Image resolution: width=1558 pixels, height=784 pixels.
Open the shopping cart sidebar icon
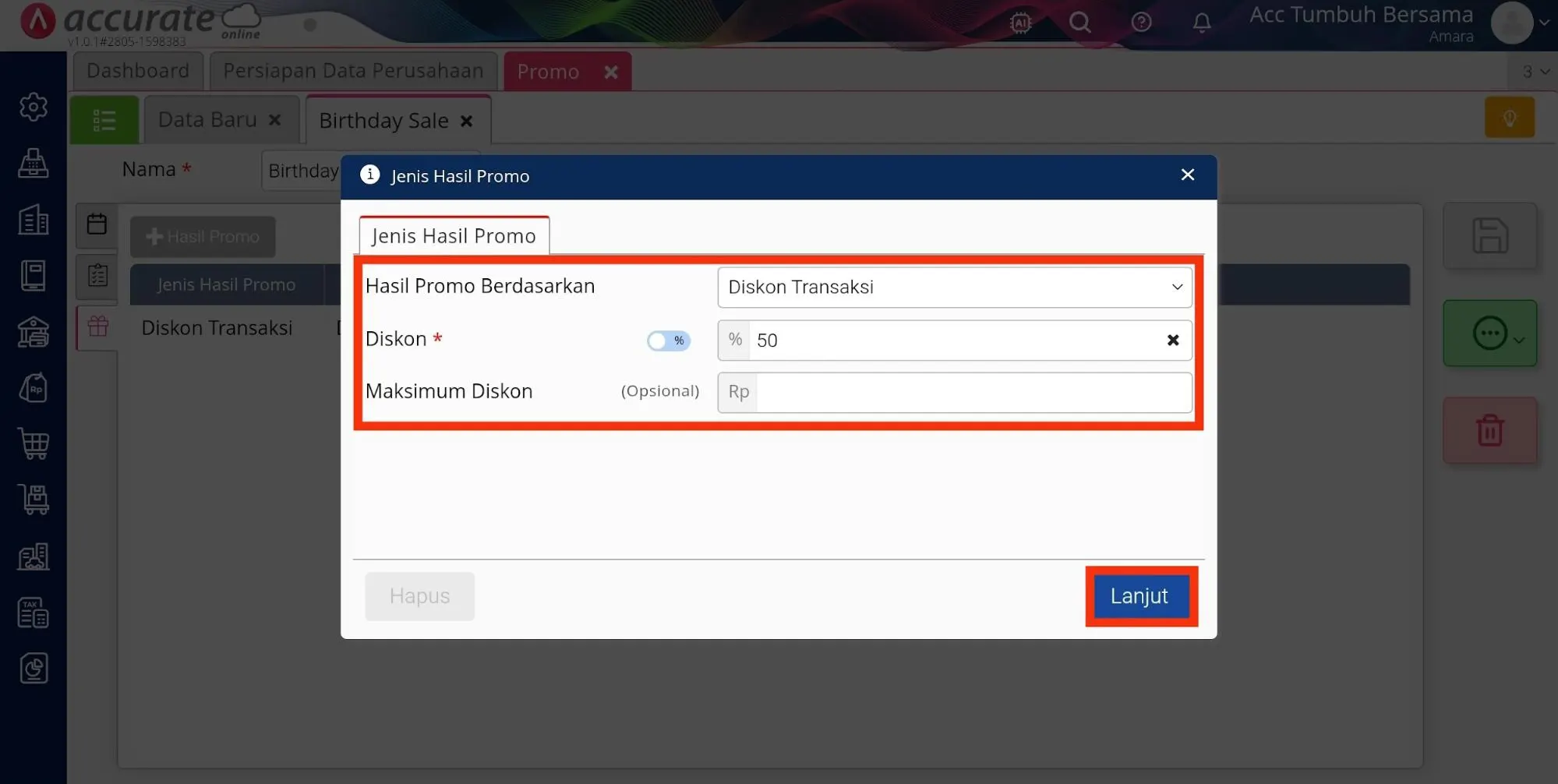tap(34, 443)
